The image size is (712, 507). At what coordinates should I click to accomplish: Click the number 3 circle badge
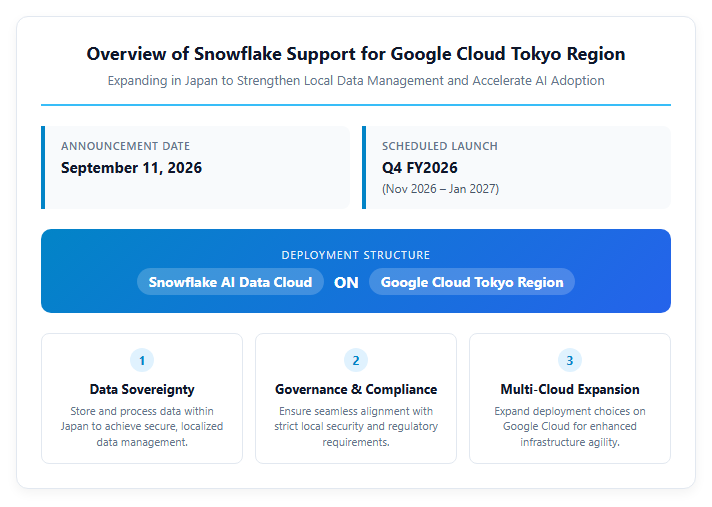569,360
